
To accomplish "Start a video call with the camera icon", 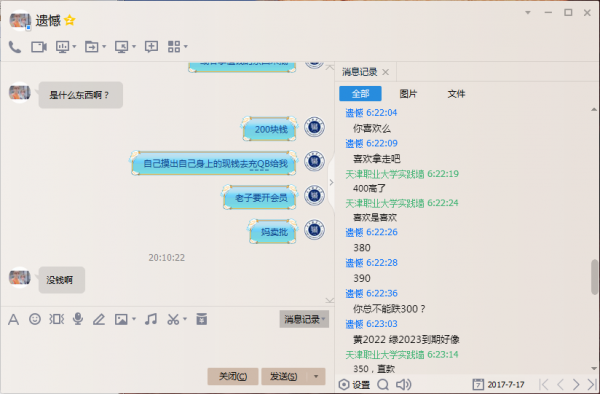I will [39, 47].
